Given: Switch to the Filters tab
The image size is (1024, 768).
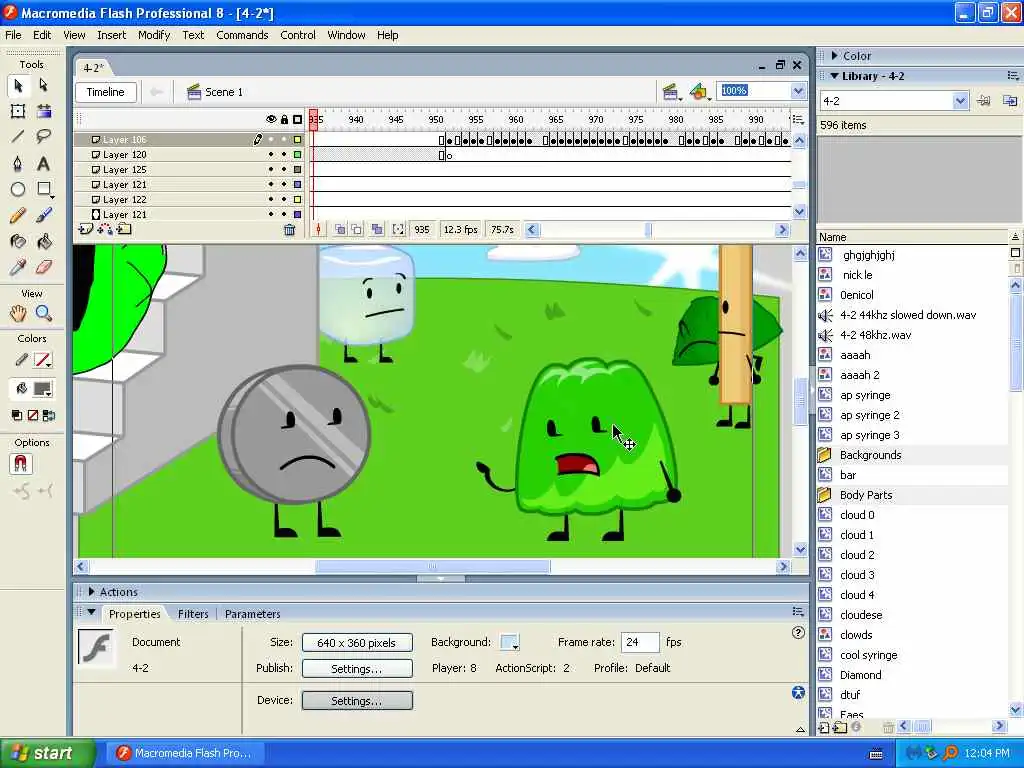Looking at the screenshot, I should (193, 614).
